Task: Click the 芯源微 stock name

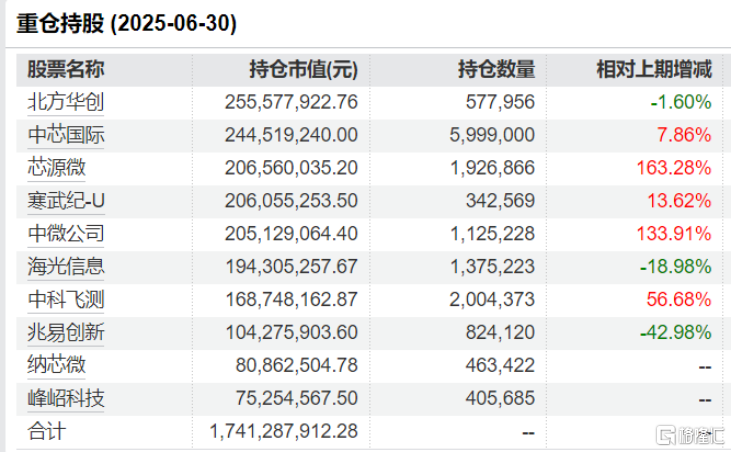Action: click(x=56, y=168)
